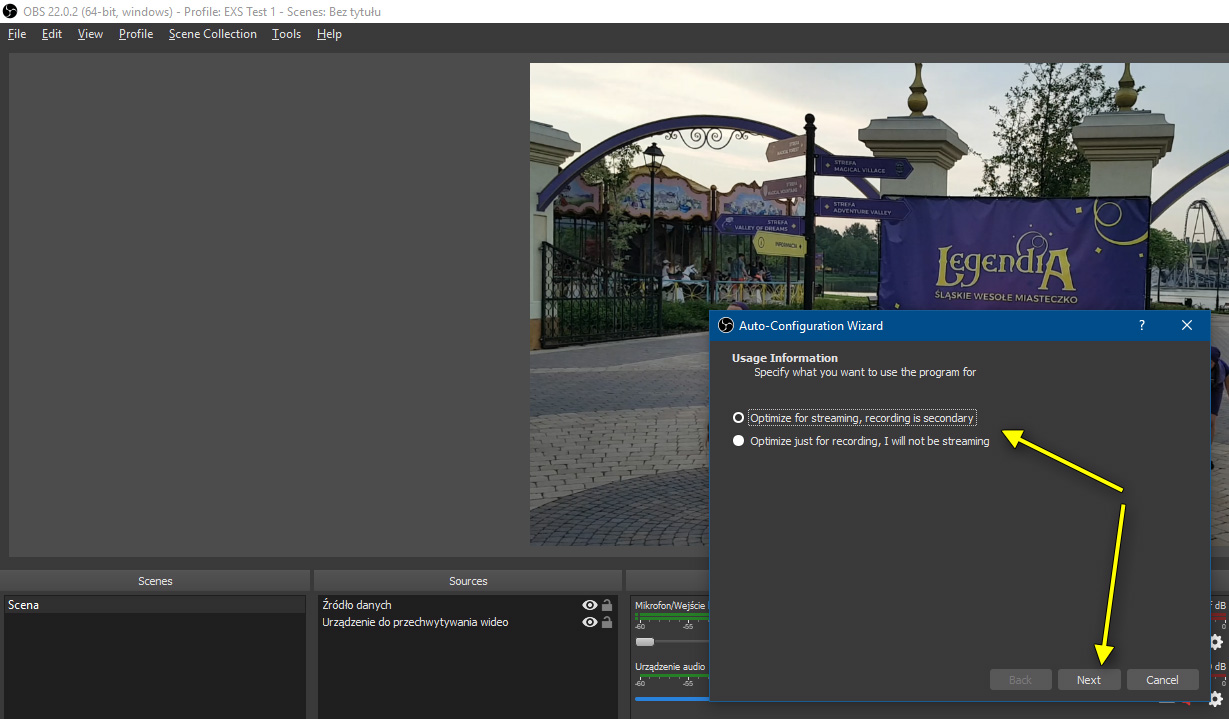Hide the Źródło danych source with its eye icon
The height and width of the screenshot is (719, 1229).
point(590,605)
